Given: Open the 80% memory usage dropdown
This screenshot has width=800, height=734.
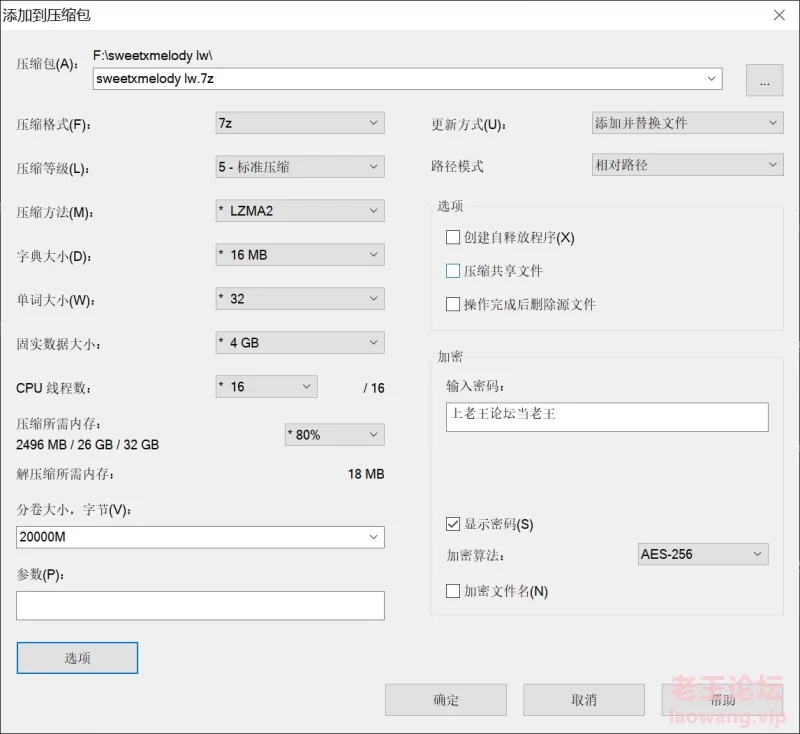Looking at the screenshot, I should click(335, 435).
